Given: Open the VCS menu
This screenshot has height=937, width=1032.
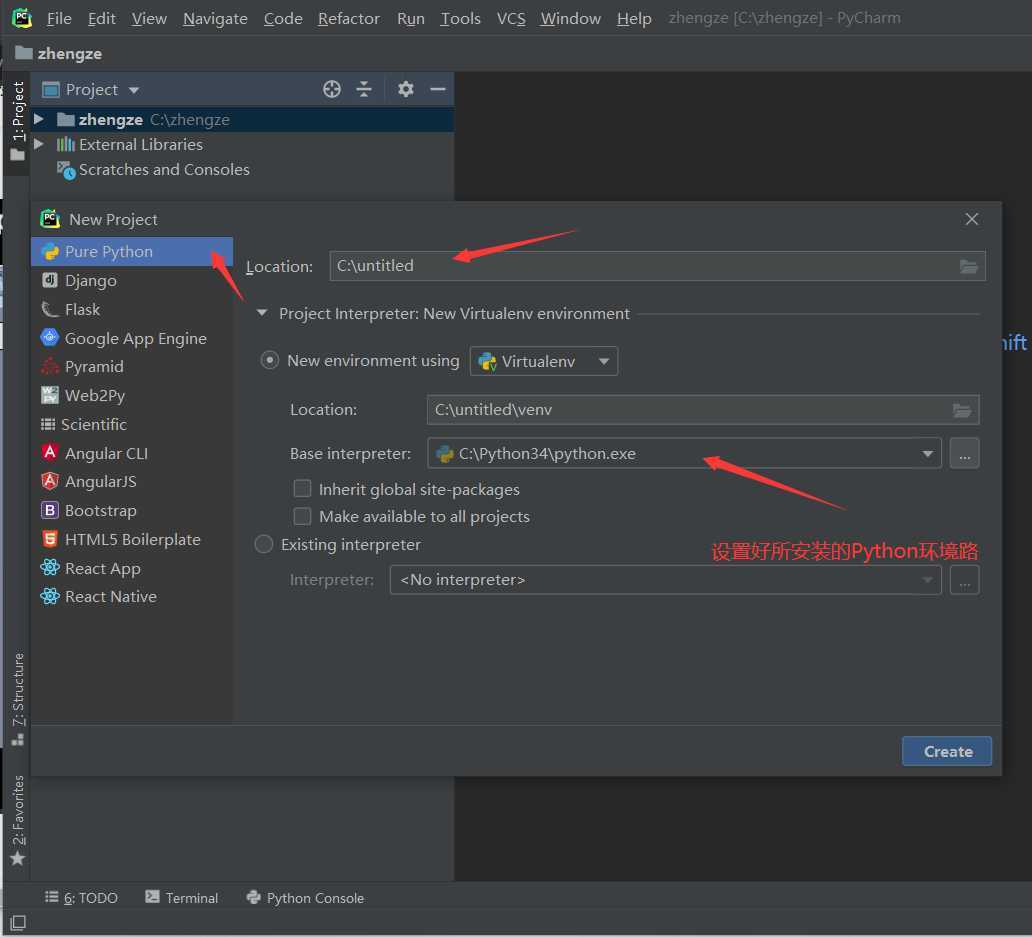Looking at the screenshot, I should click(511, 18).
